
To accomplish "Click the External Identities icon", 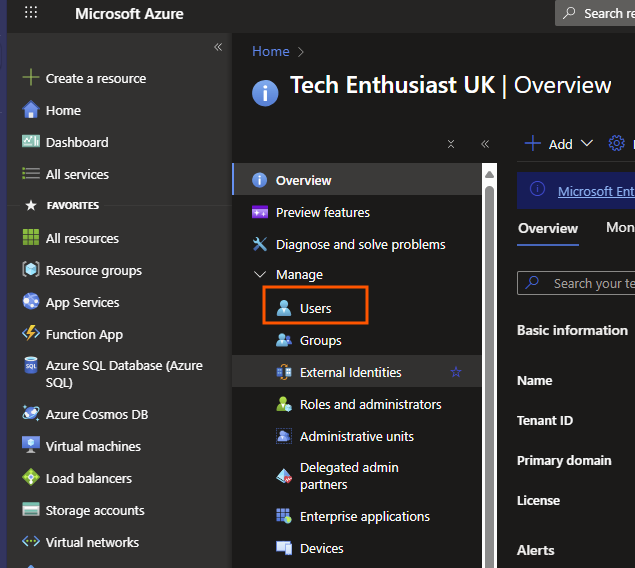I will [x=284, y=372].
